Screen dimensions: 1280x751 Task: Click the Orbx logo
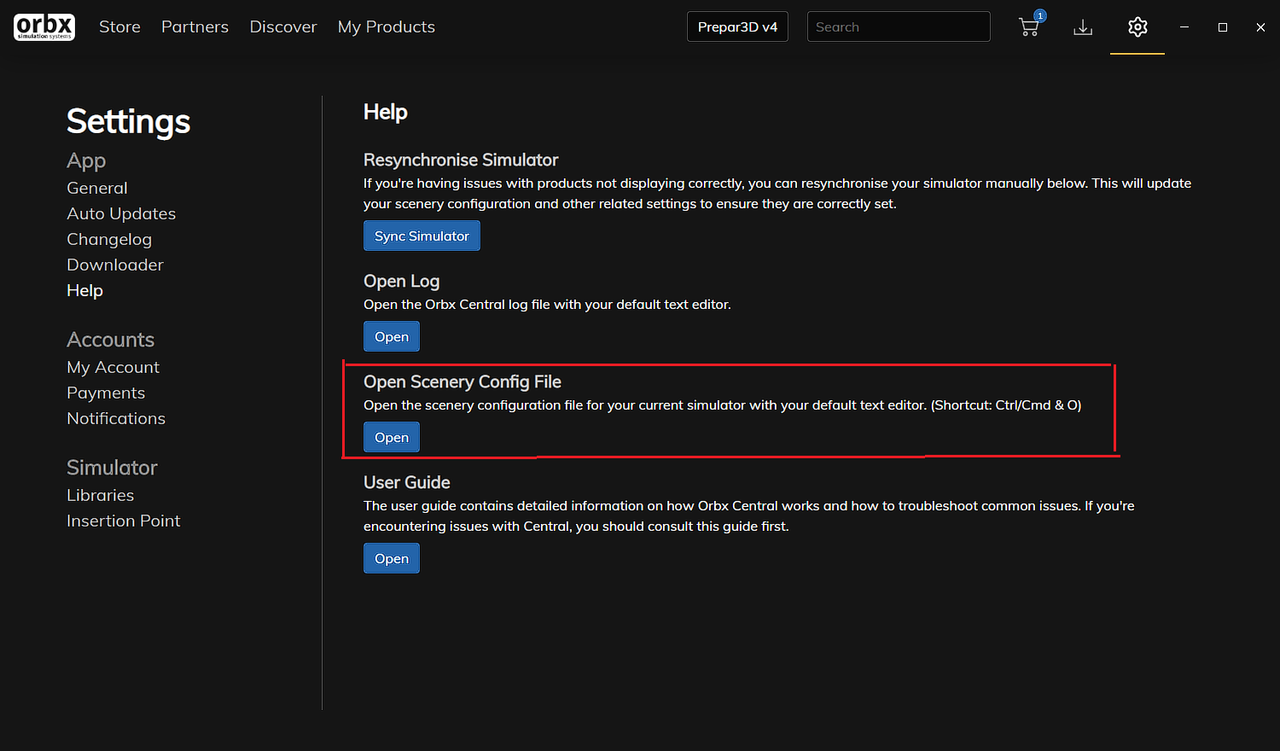[x=44, y=27]
